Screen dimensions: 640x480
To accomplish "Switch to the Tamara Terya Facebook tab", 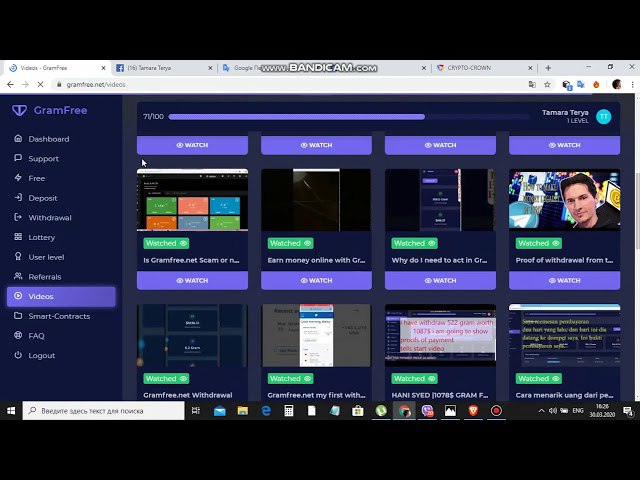I will coord(164,68).
